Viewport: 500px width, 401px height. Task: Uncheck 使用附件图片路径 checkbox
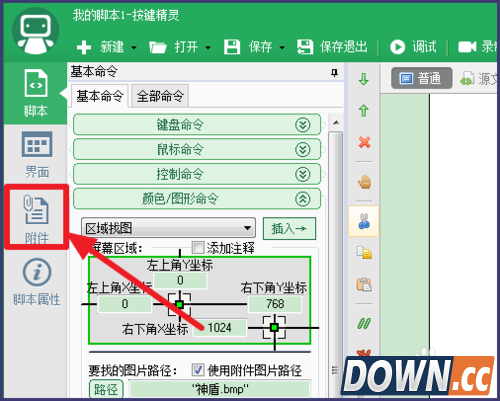(x=198, y=370)
